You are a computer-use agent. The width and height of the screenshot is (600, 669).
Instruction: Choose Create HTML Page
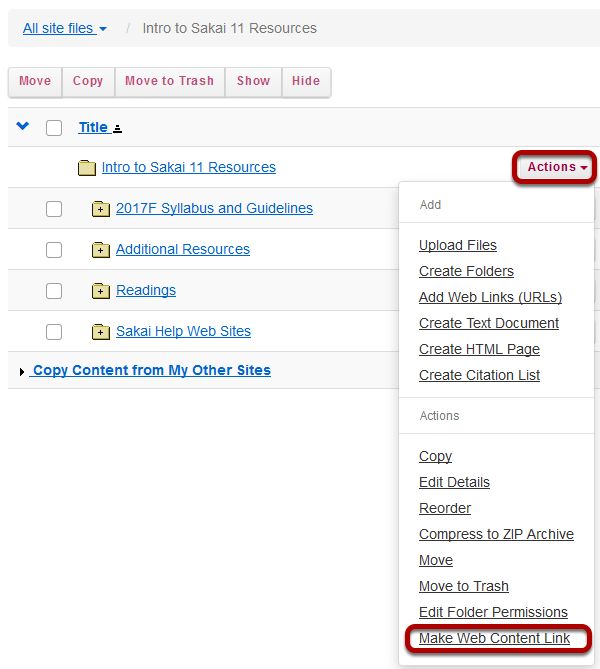[x=479, y=349]
